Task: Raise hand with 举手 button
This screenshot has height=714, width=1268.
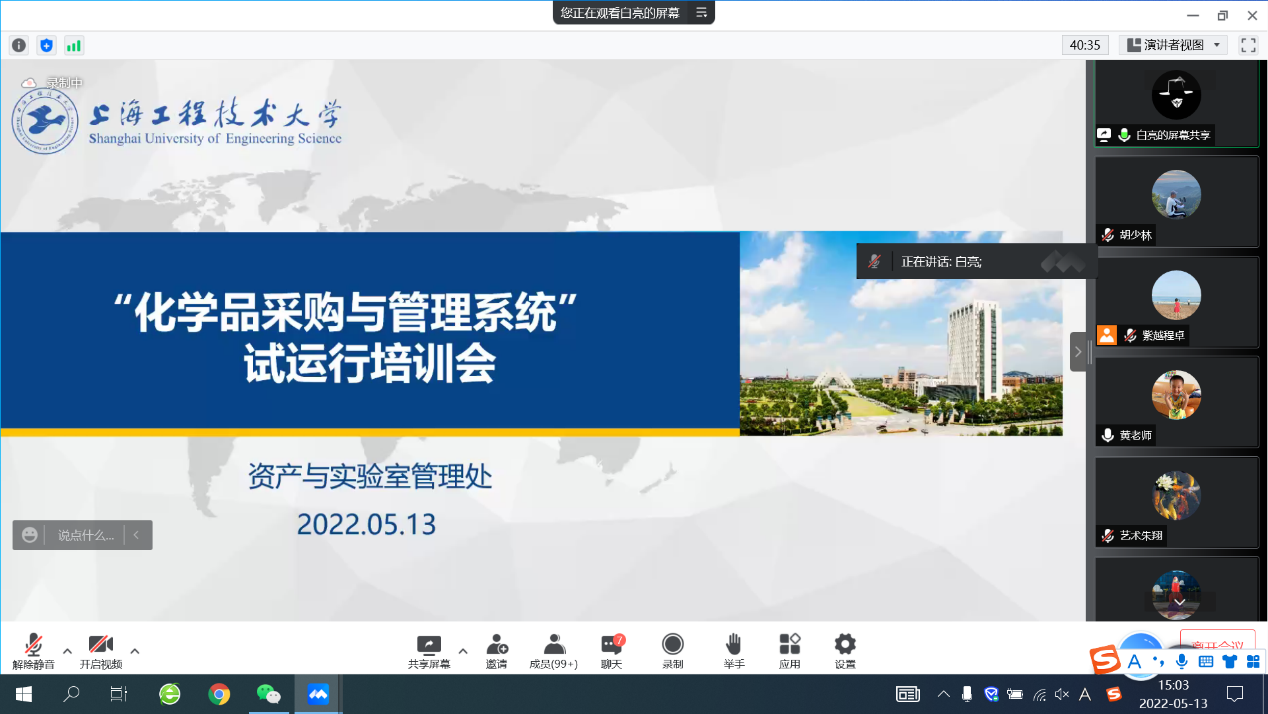Action: point(733,651)
